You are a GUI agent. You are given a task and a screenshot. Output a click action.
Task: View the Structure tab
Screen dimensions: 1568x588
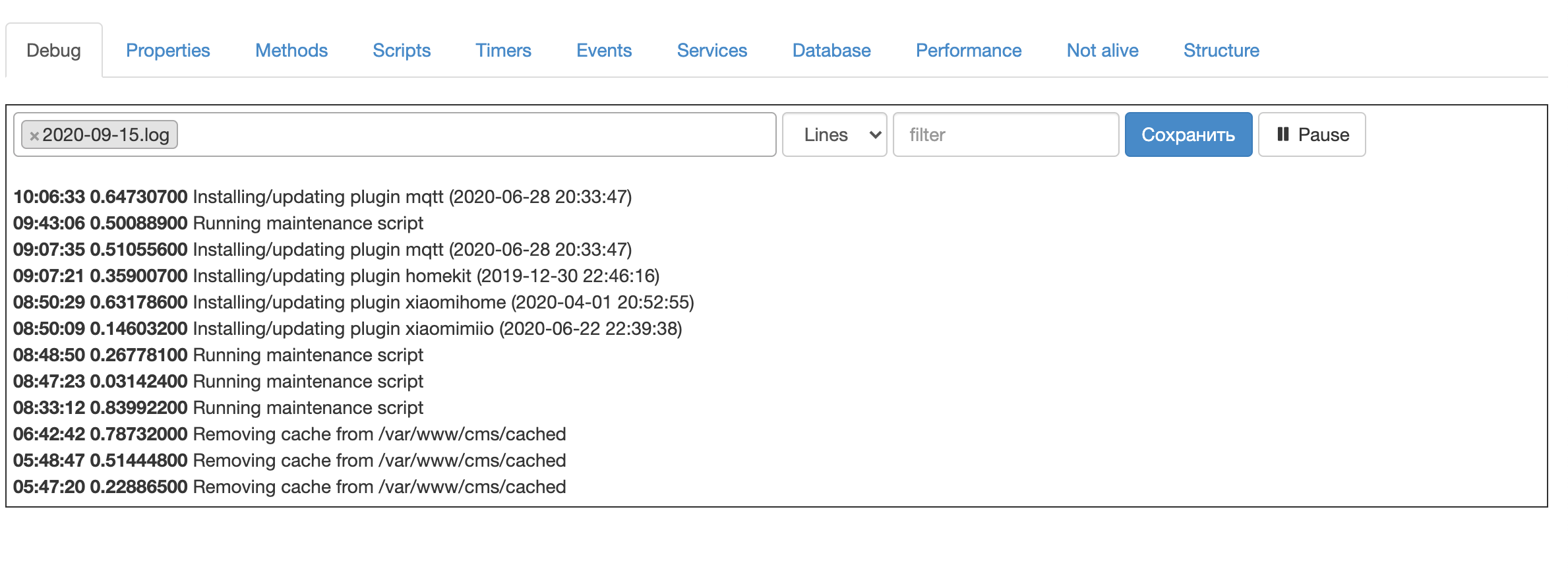pyautogui.click(x=1221, y=50)
